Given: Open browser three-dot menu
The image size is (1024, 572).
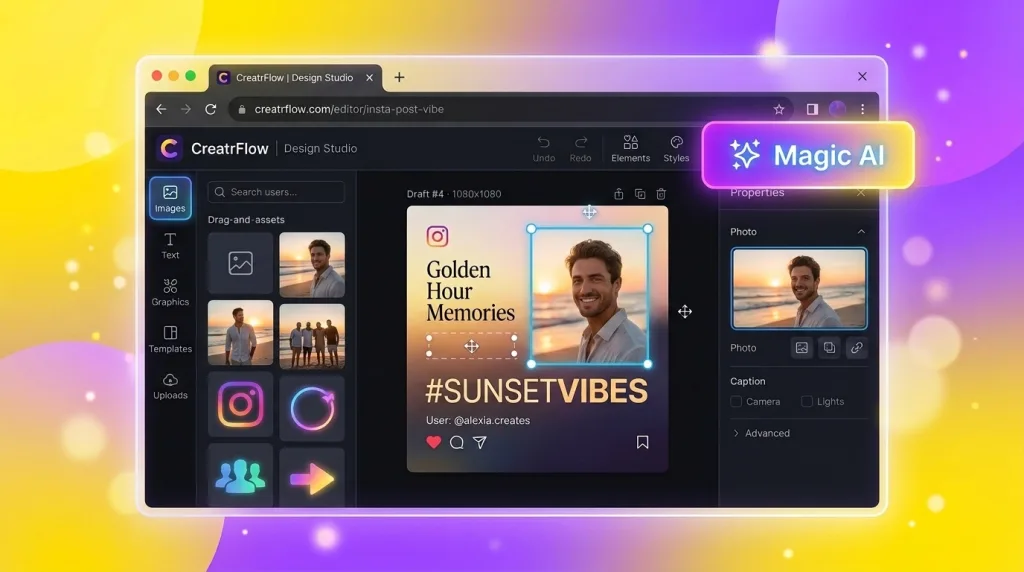Looking at the screenshot, I should [863, 109].
